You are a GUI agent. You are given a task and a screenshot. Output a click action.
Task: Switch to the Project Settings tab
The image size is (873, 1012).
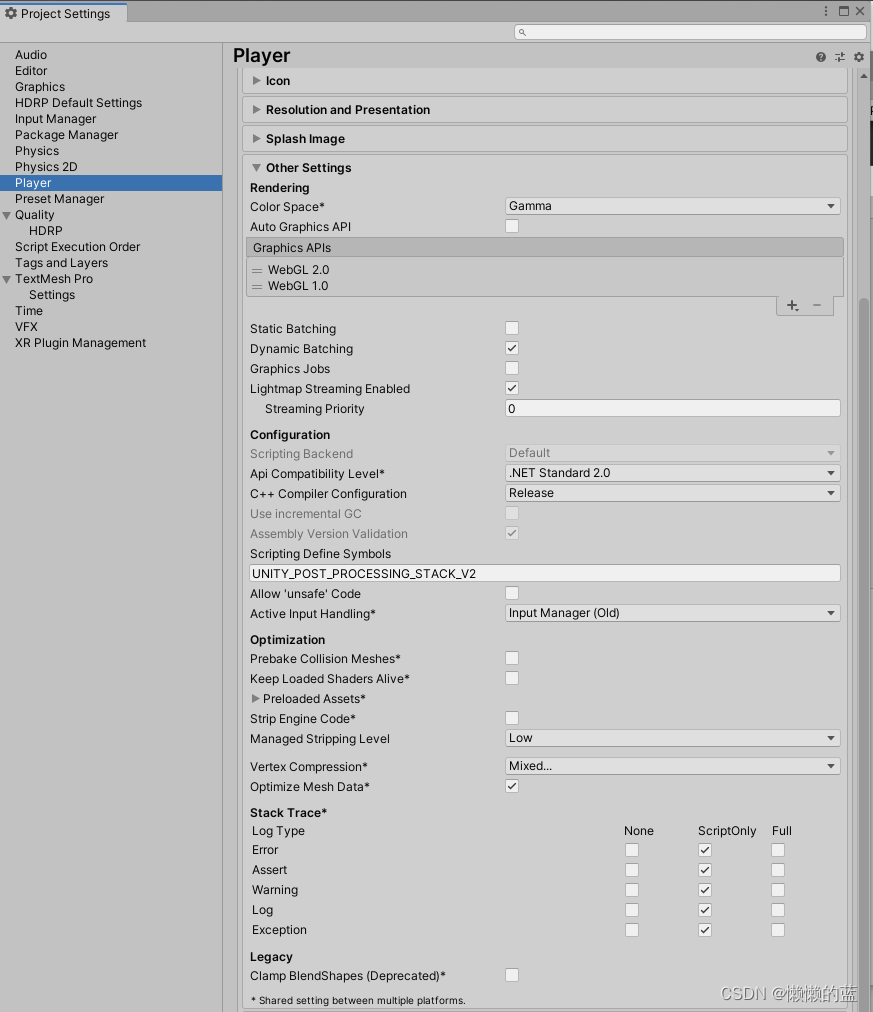tap(62, 14)
